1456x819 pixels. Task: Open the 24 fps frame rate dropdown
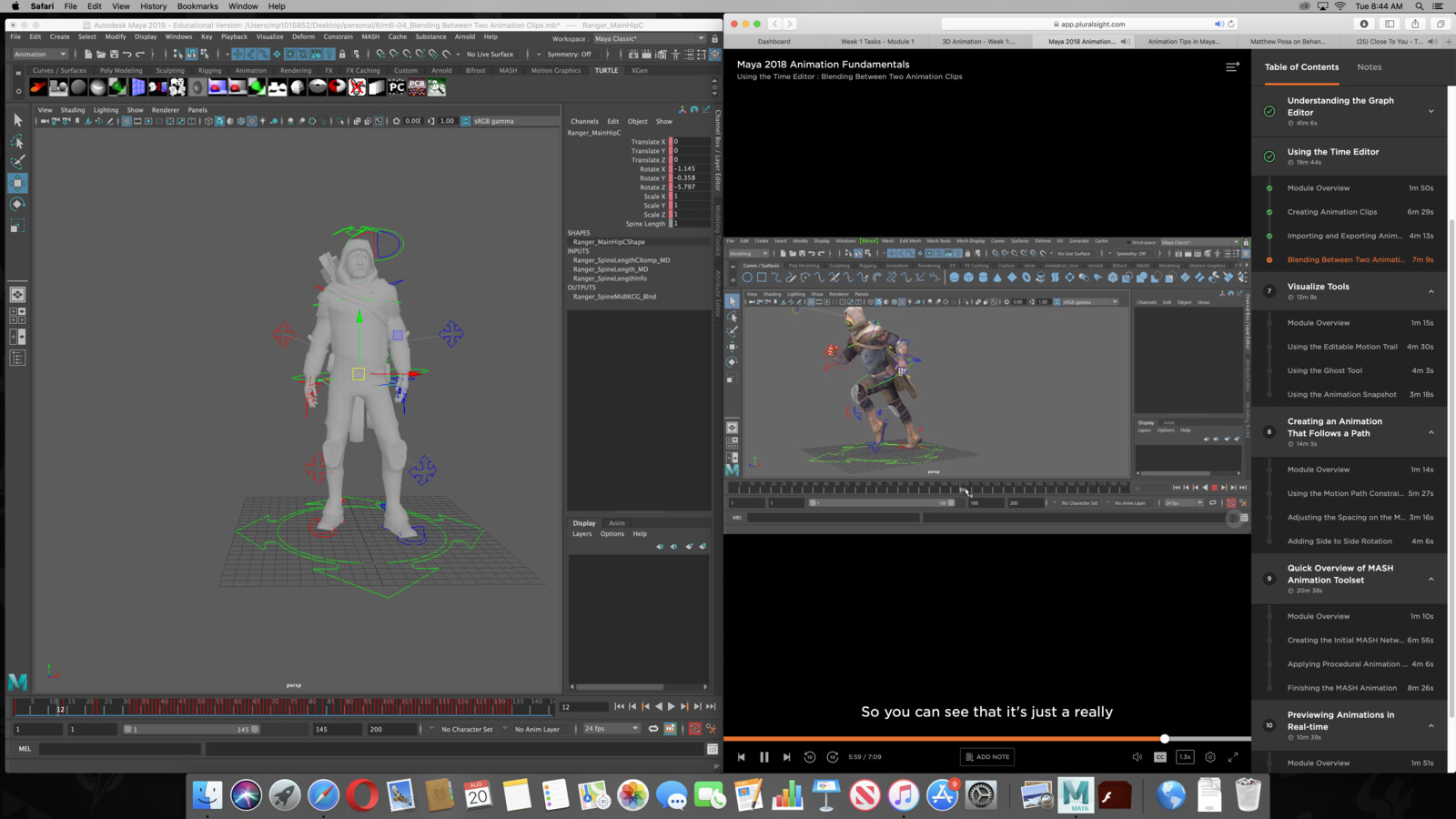click(x=612, y=729)
